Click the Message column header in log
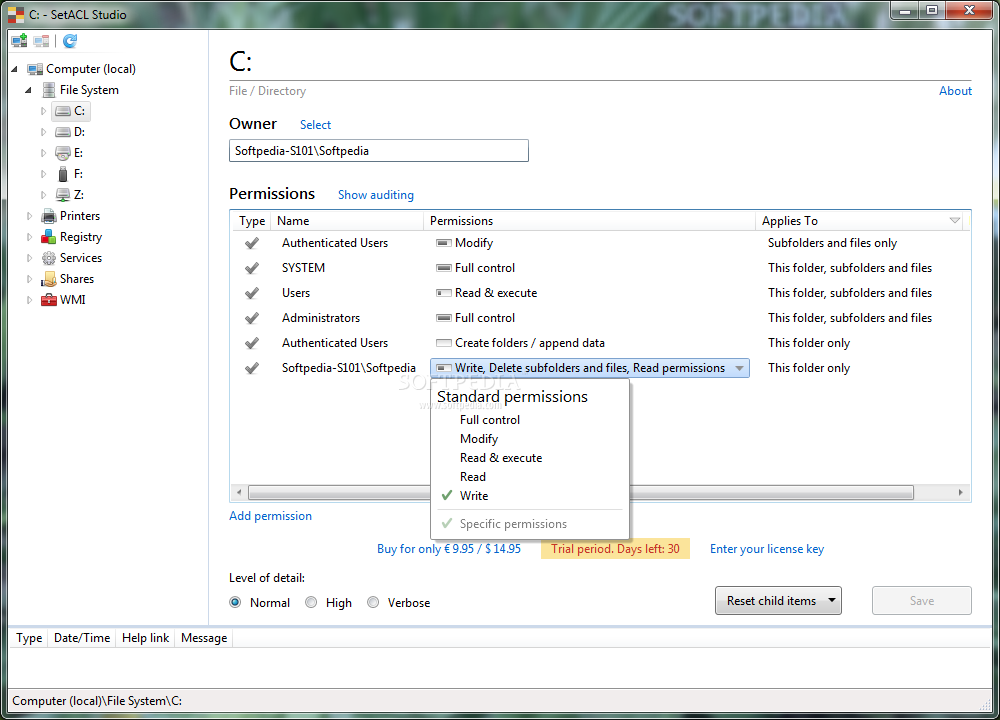 pos(204,638)
